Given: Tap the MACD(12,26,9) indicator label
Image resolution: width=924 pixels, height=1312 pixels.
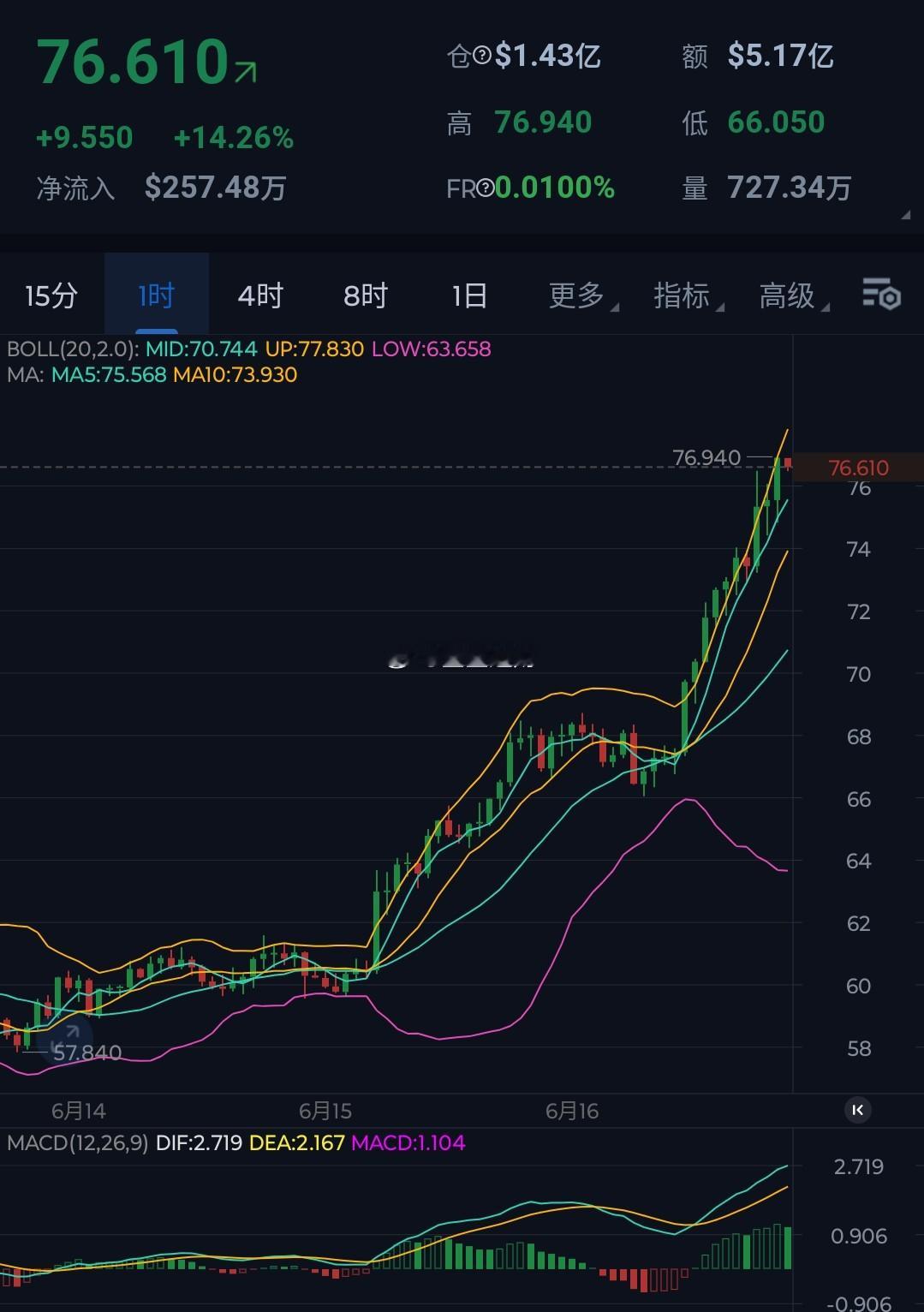Looking at the screenshot, I should pos(77,1142).
